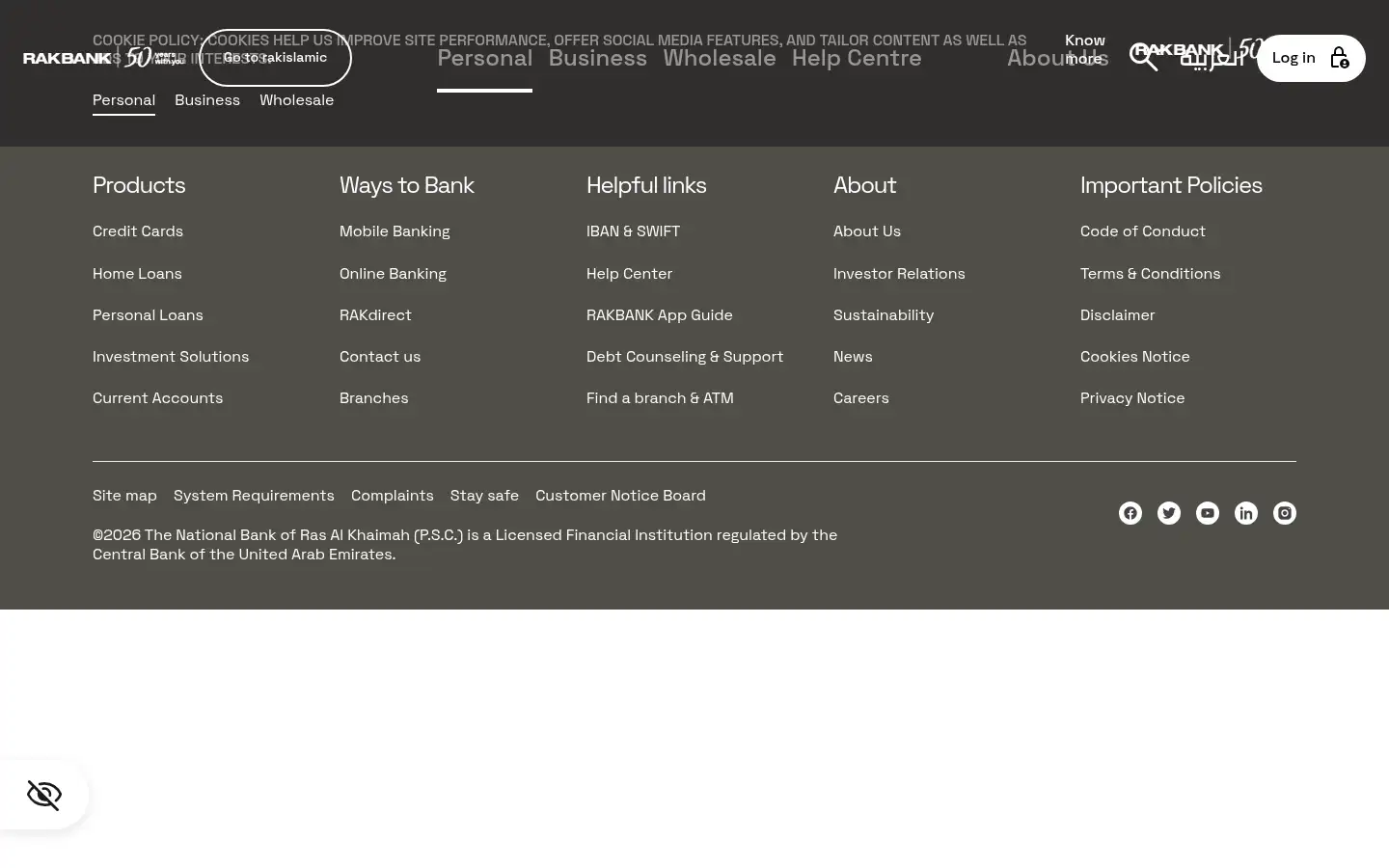Open the Disclaimer link
The width and height of the screenshot is (1389, 868).
point(1117,315)
